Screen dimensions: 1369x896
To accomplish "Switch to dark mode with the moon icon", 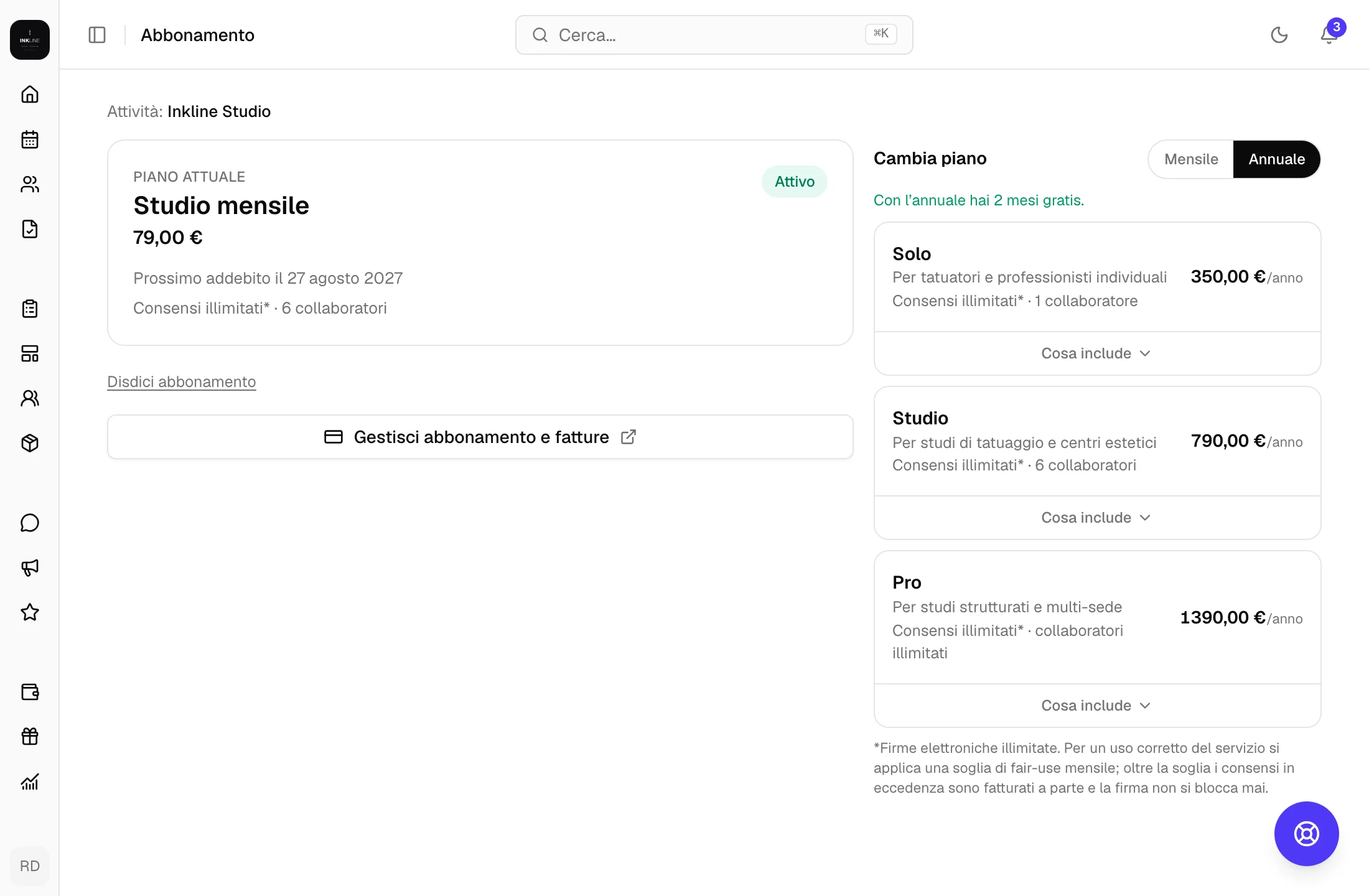I will click(1279, 35).
